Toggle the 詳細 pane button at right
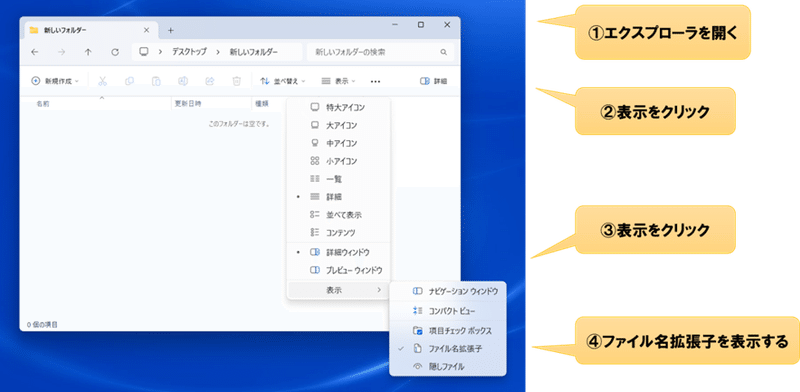800x392 pixels. click(434, 81)
